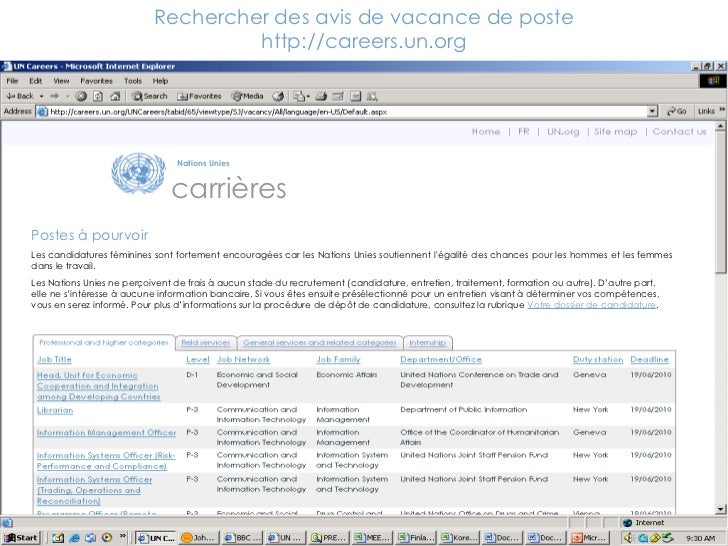Open the UN.org link
The width and height of the screenshot is (728, 546).
(563, 131)
